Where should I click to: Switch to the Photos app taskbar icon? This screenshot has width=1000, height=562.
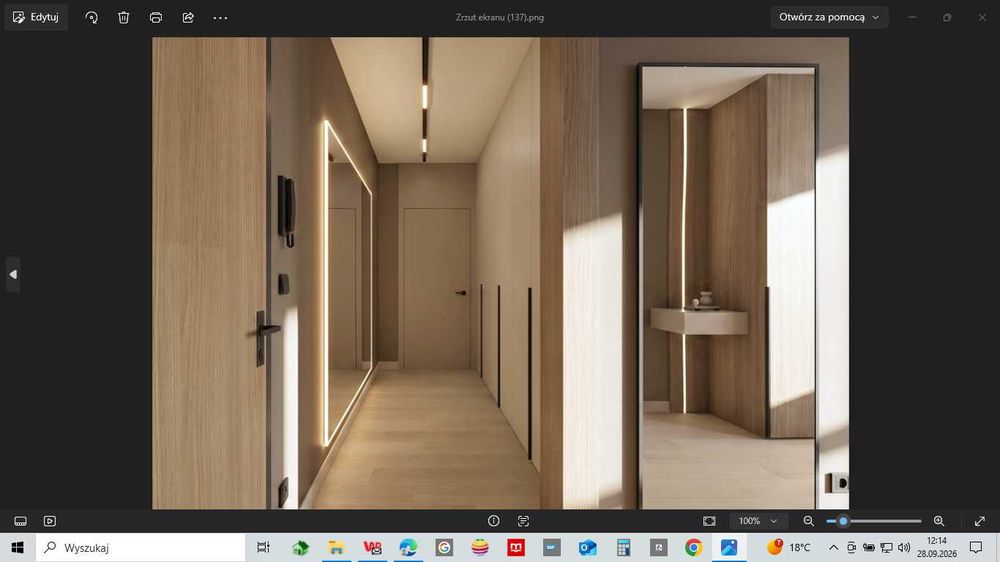point(729,547)
